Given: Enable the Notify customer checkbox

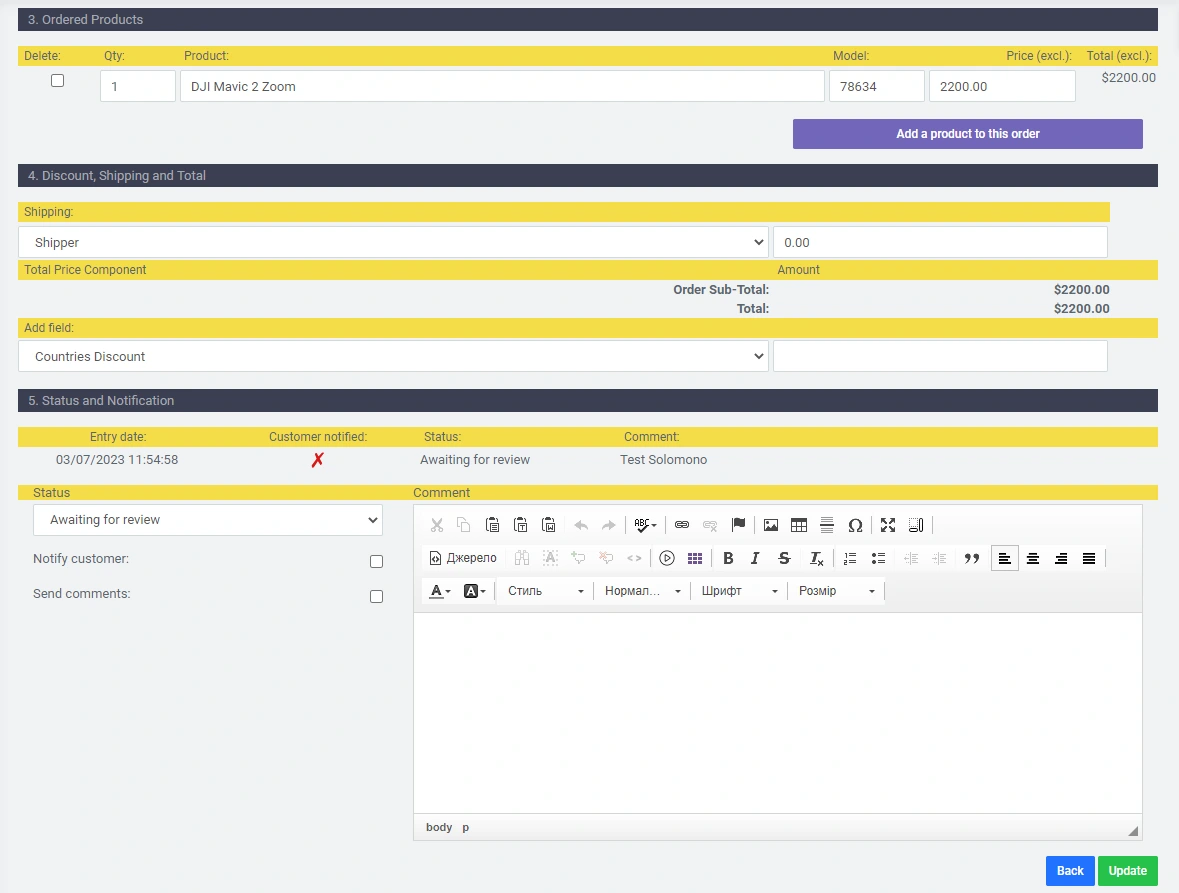Looking at the screenshot, I should (376, 562).
